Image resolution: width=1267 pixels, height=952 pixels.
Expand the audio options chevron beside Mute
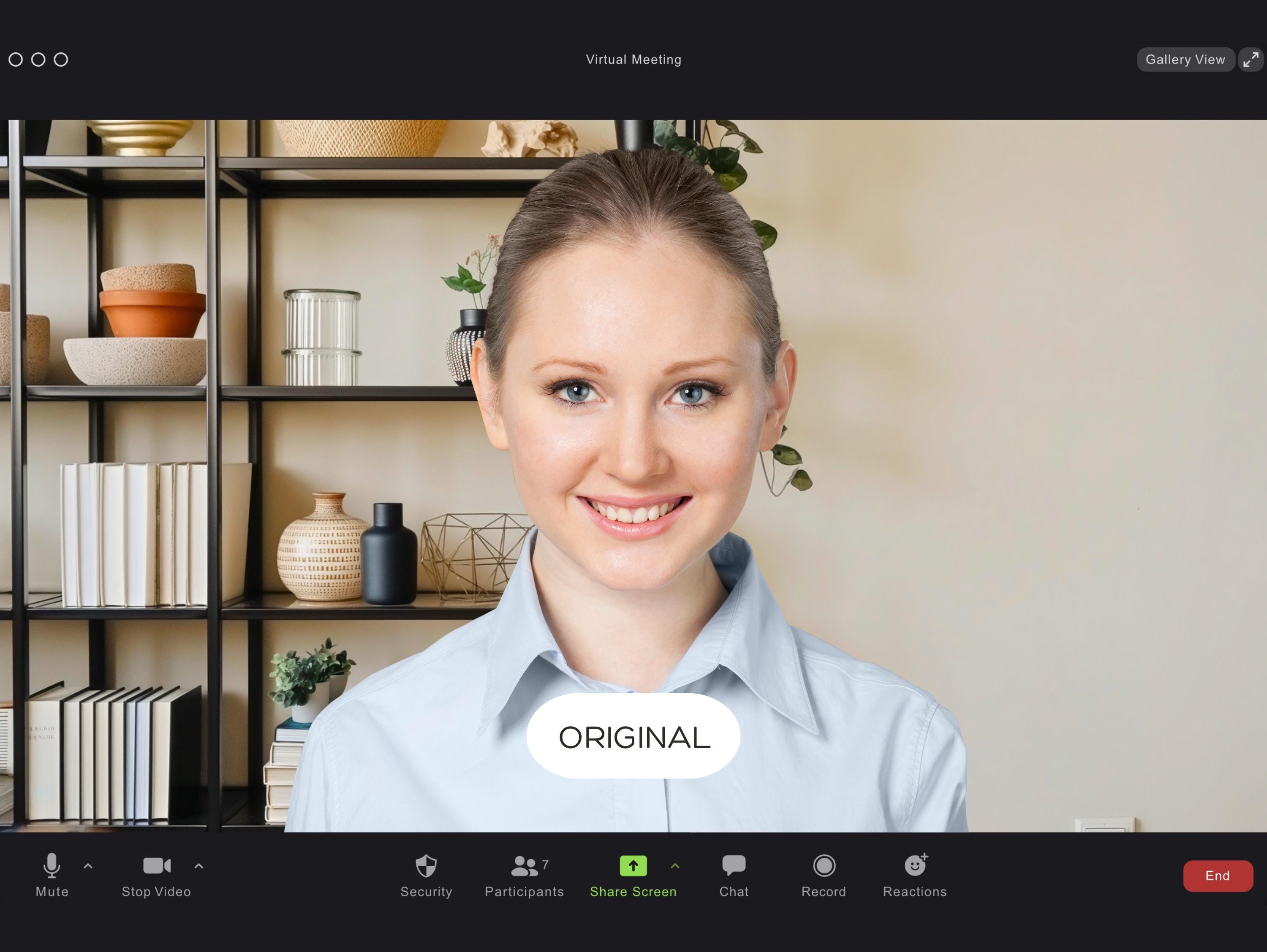click(x=88, y=866)
